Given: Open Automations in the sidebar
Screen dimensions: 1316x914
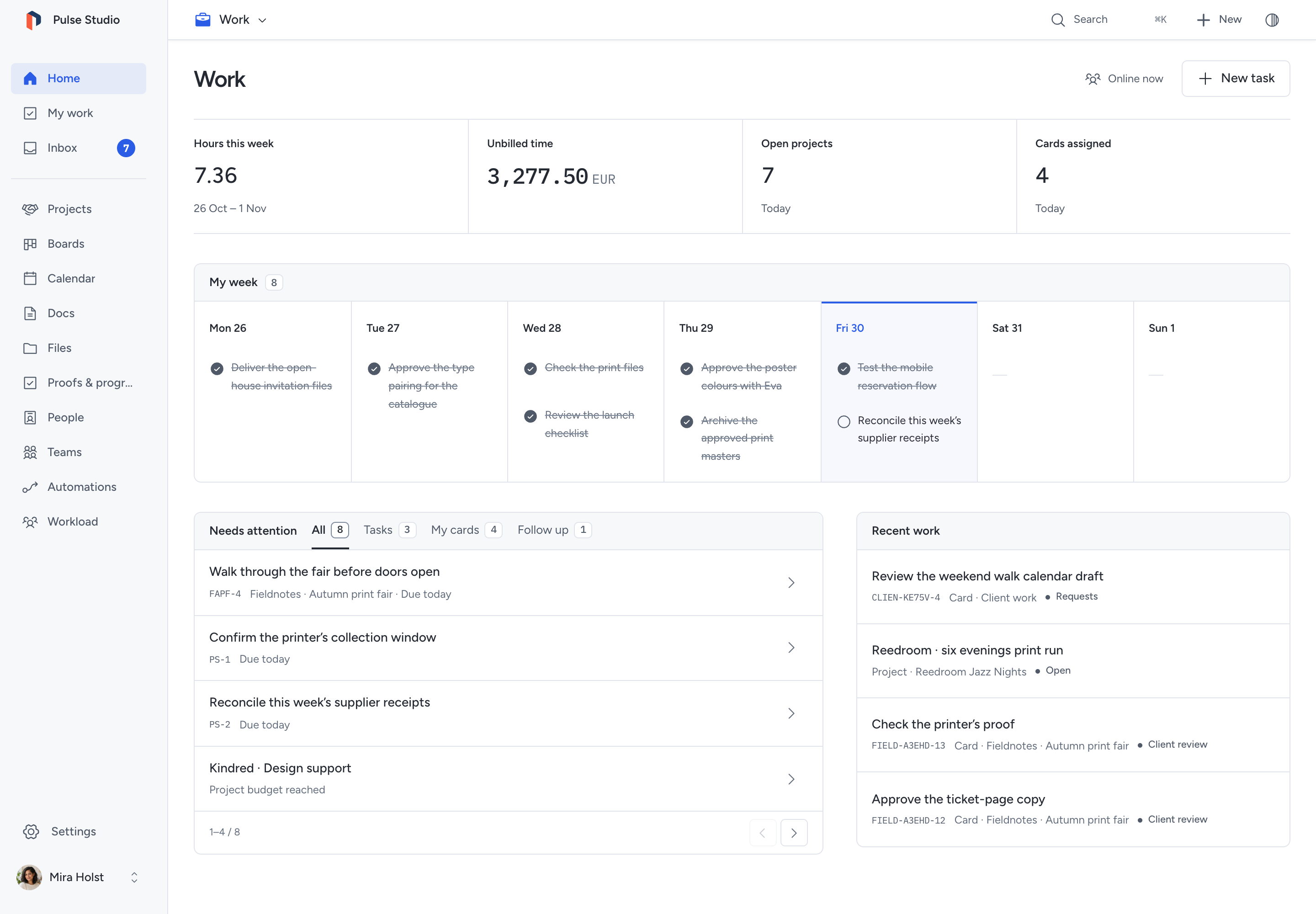Looking at the screenshot, I should (x=79, y=487).
